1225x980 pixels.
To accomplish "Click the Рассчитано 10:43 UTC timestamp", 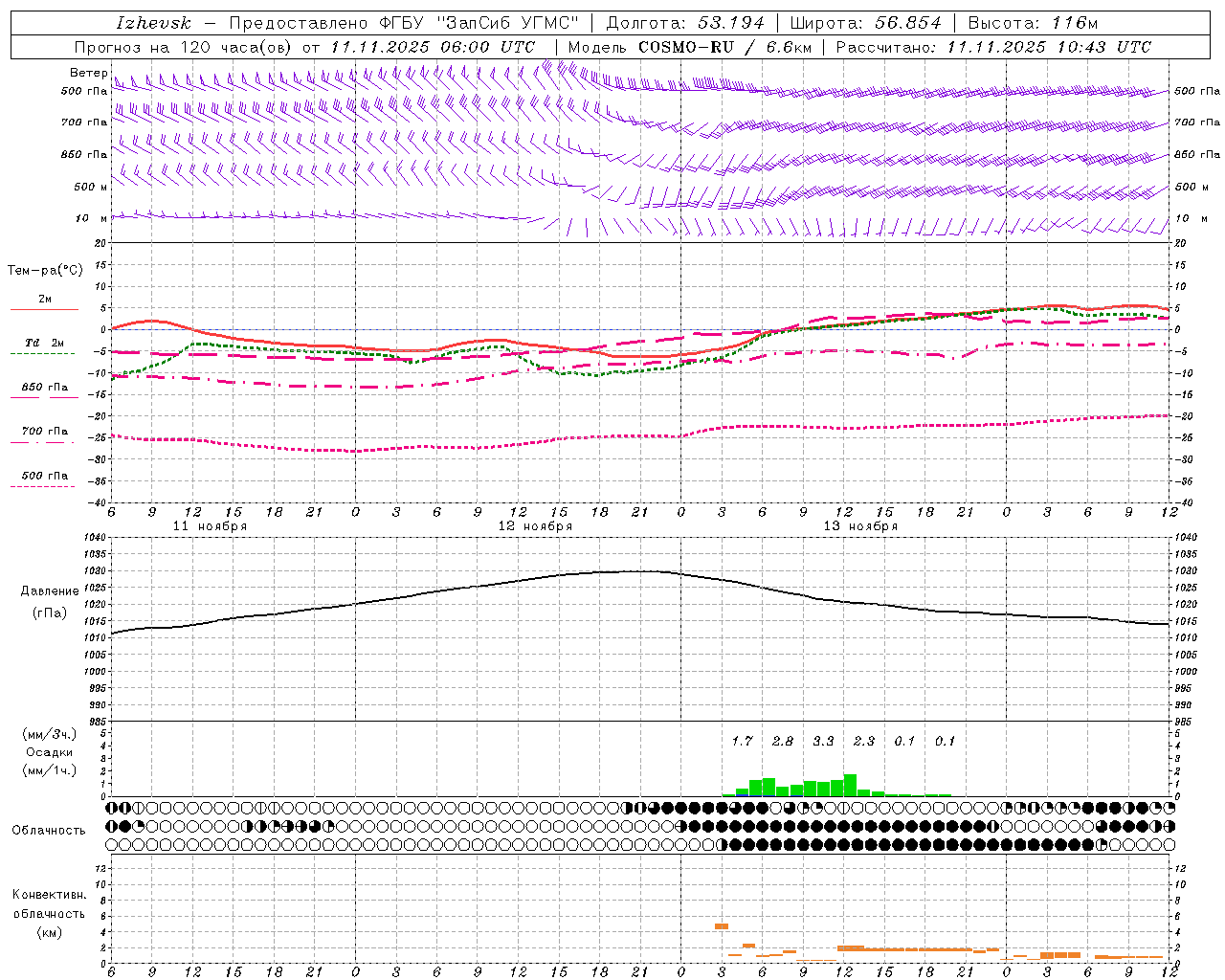I will click(993, 47).
